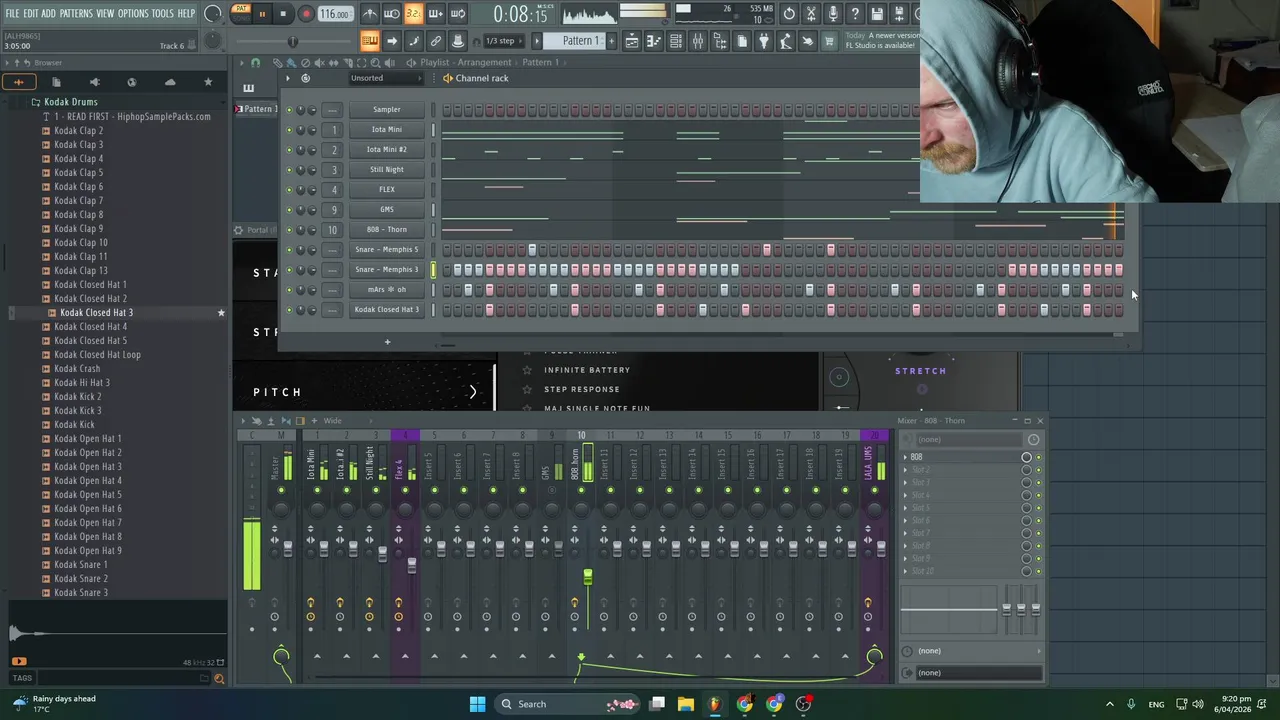The height and width of the screenshot is (720, 1280).
Task: Open the Still Night channel button
Action: pyautogui.click(x=386, y=169)
